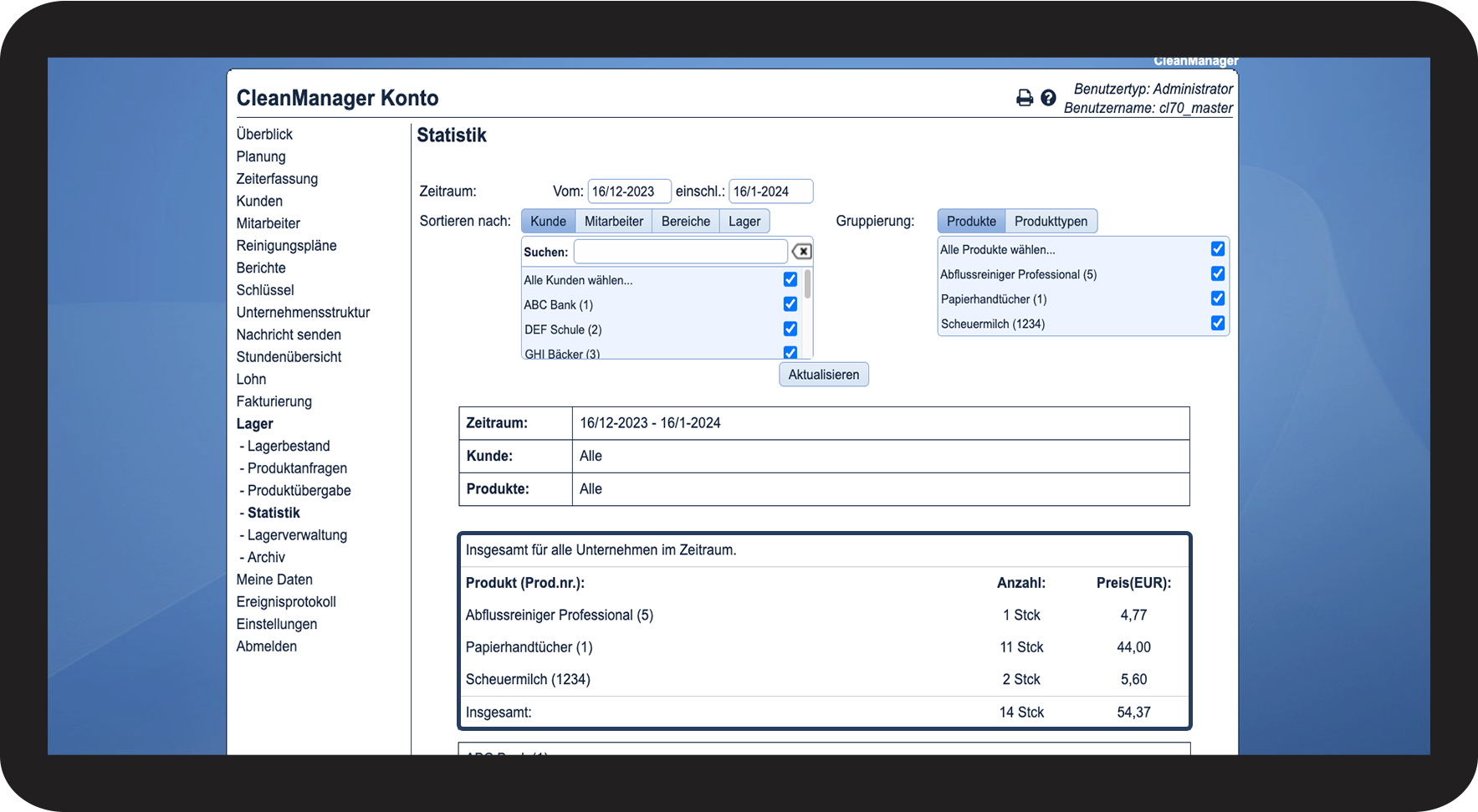Select the Produkttypen grouping tab
The height and width of the screenshot is (812, 1478).
(1051, 222)
